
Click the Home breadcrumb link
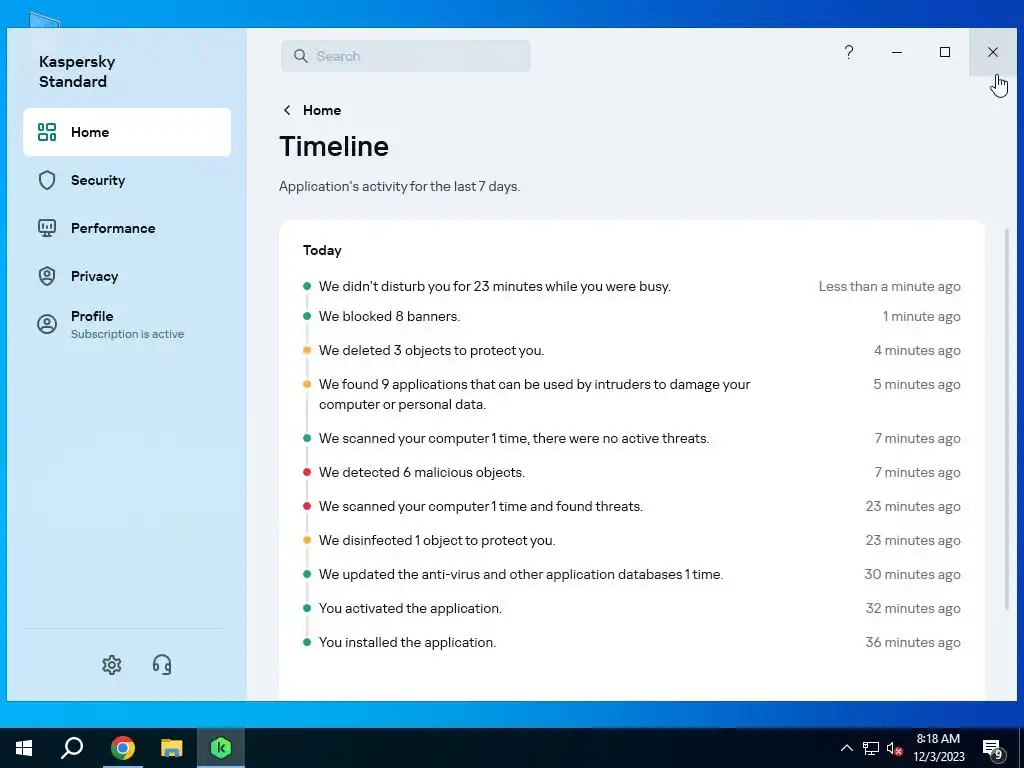point(322,110)
